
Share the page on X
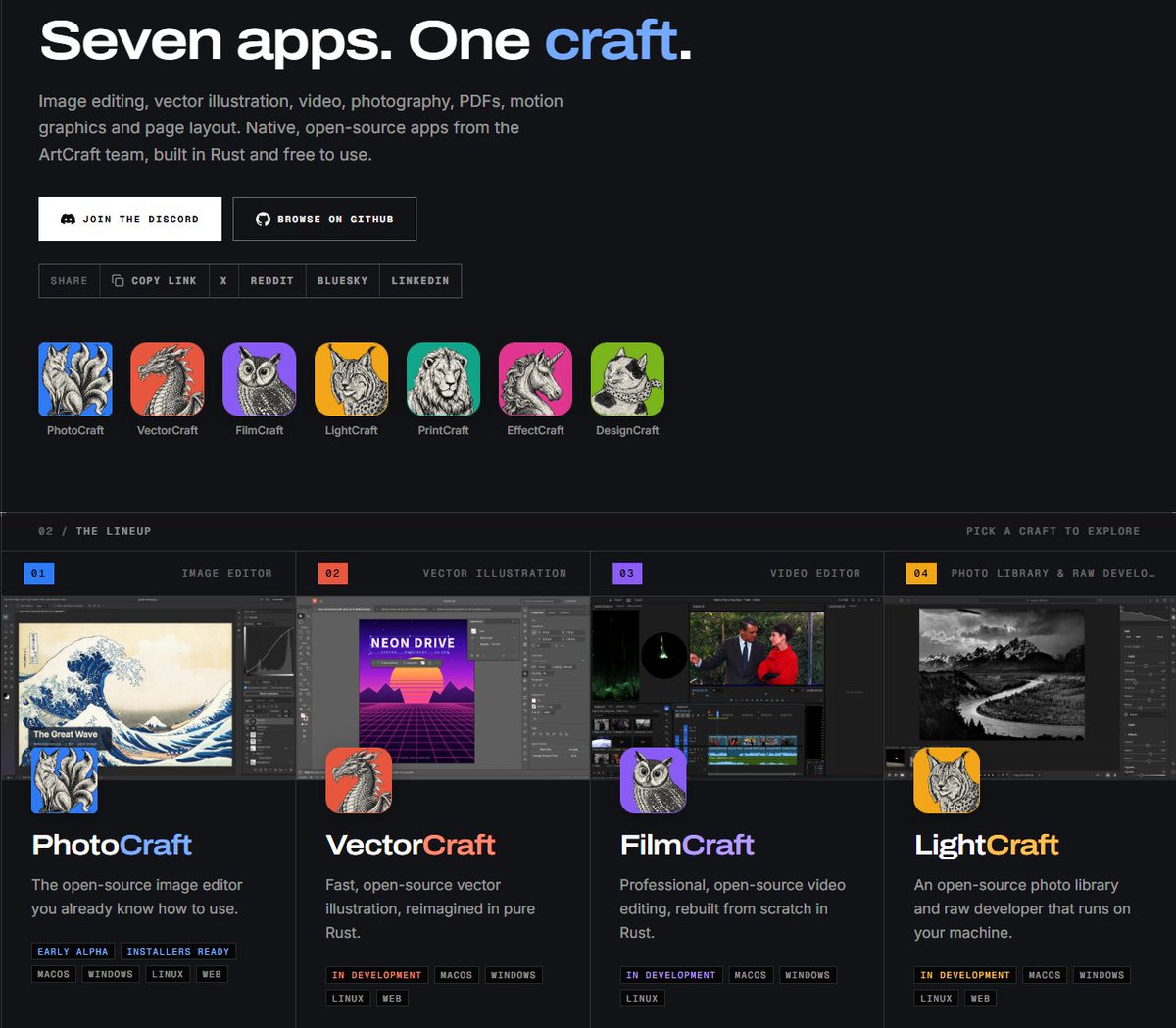click(x=223, y=280)
